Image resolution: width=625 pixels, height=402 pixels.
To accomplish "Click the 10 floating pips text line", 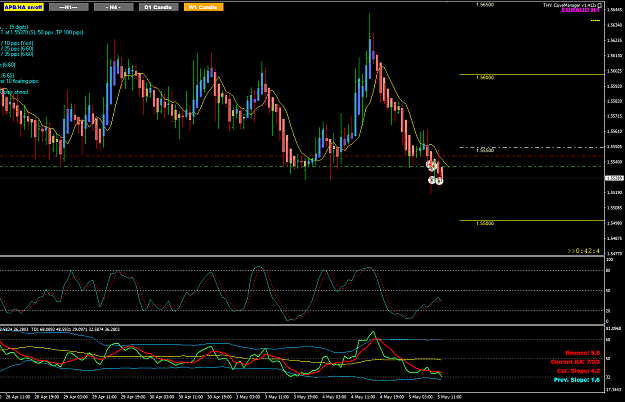I will click(x=20, y=81).
